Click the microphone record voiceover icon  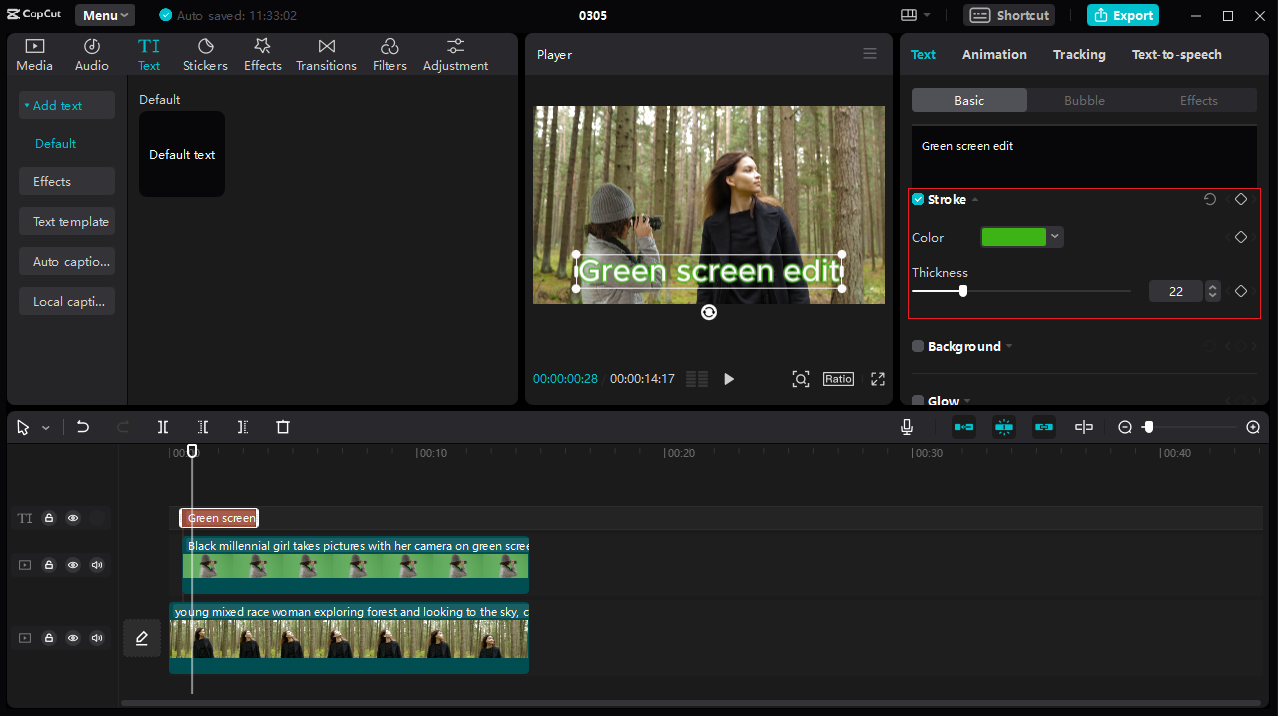point(907,427)
